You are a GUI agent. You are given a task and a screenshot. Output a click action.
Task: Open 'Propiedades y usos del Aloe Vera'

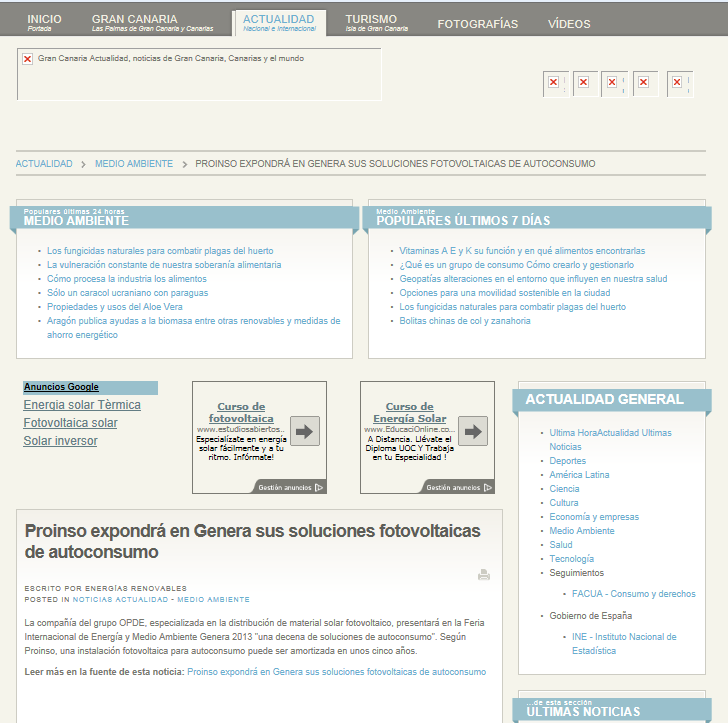[x=115, y=306]
